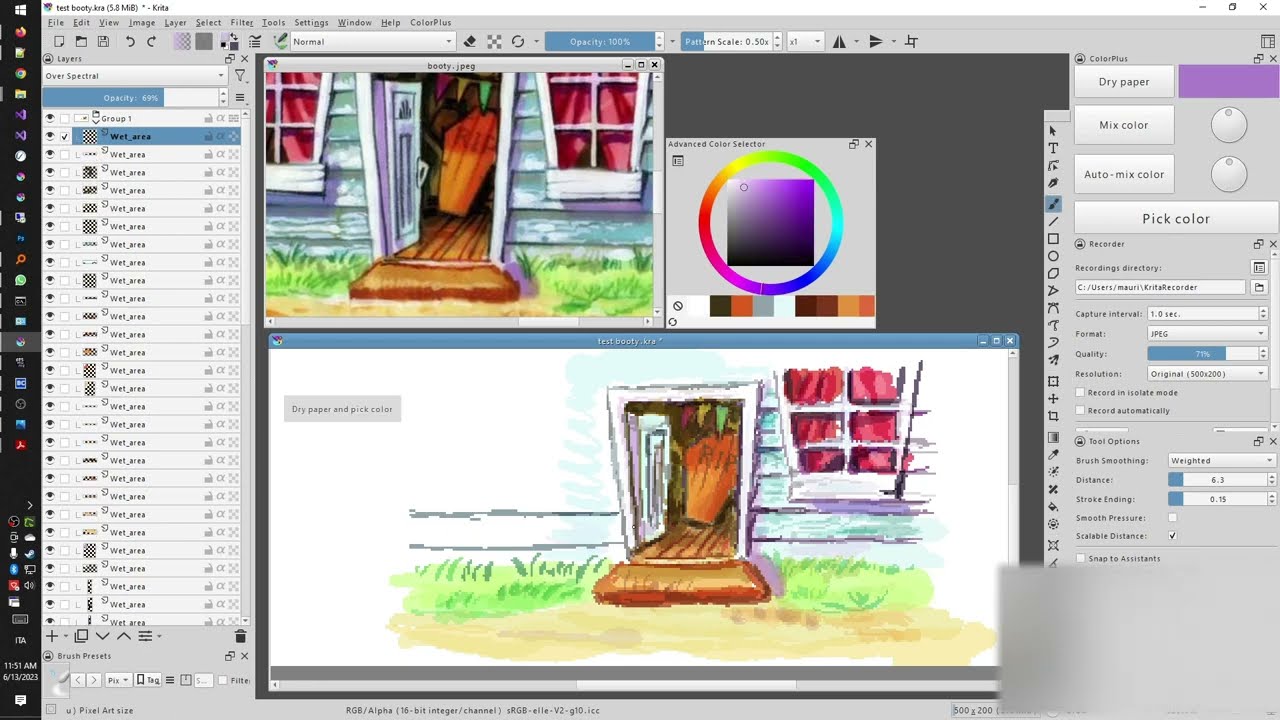Toggle eraser mode in the toolbar

pos(470,41)
